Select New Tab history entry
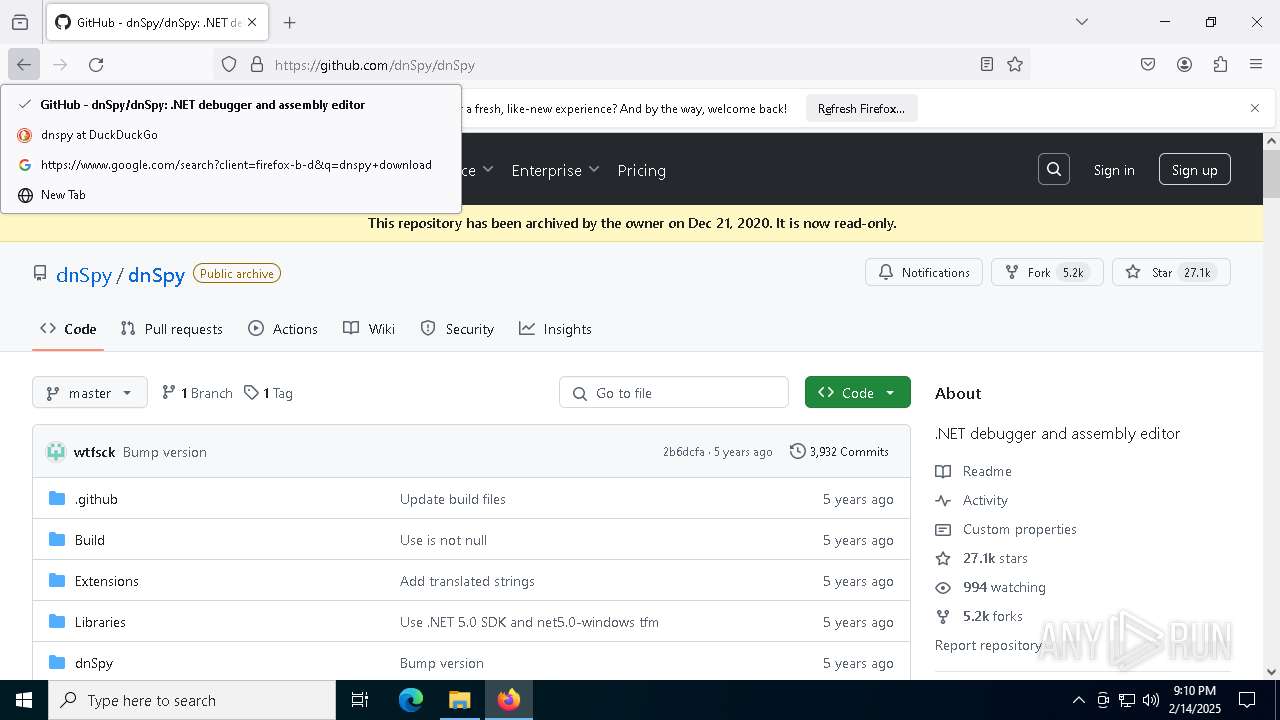 tap(231, 195)
